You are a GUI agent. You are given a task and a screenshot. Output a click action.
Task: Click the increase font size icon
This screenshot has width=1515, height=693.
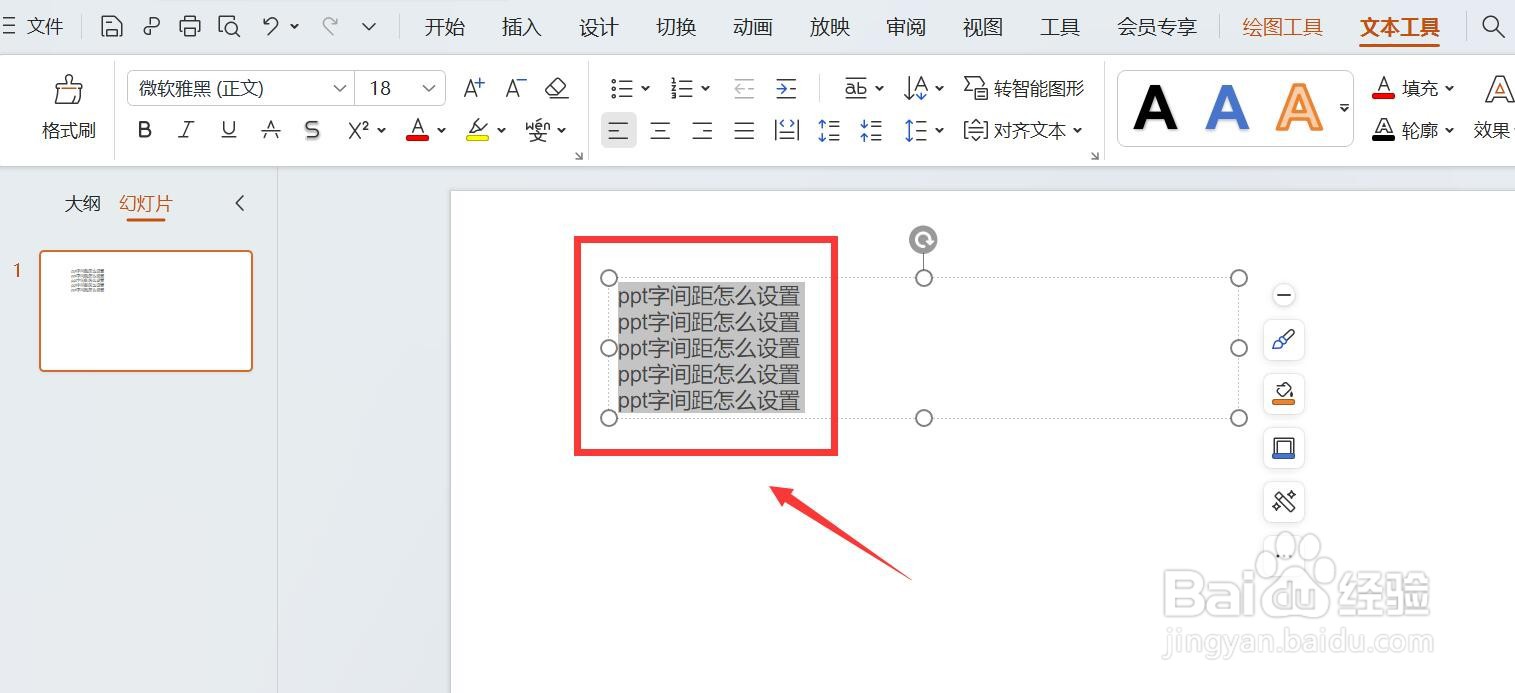click(x=472, y=88)
